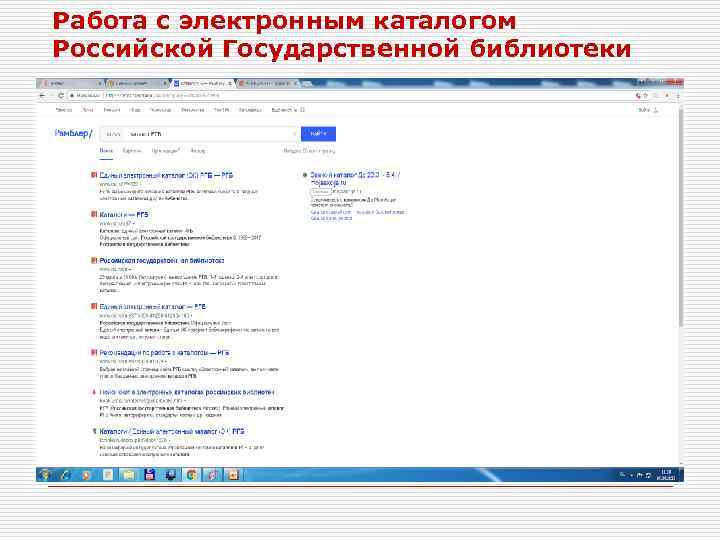This screenshot has height=540, width=720.
Task: Click the browser back arrow
Action: (42, 96)
